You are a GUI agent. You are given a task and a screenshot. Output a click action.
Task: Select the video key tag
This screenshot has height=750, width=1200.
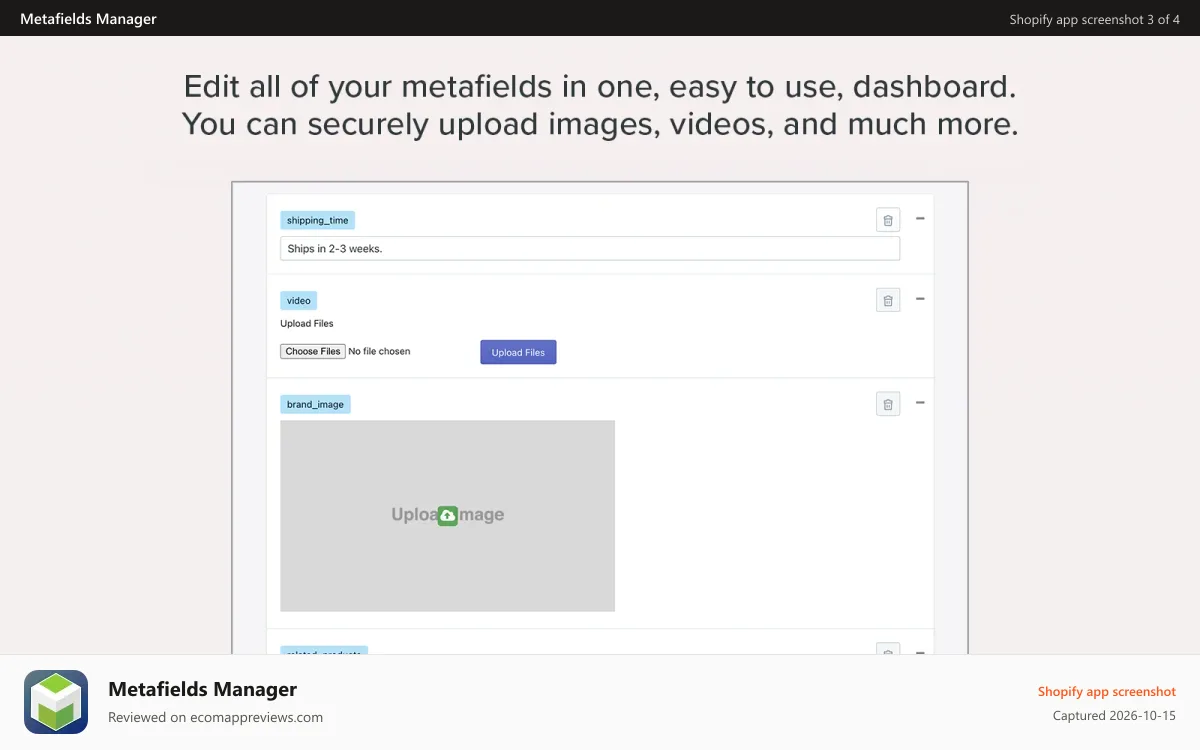click(x=298, y=300)
